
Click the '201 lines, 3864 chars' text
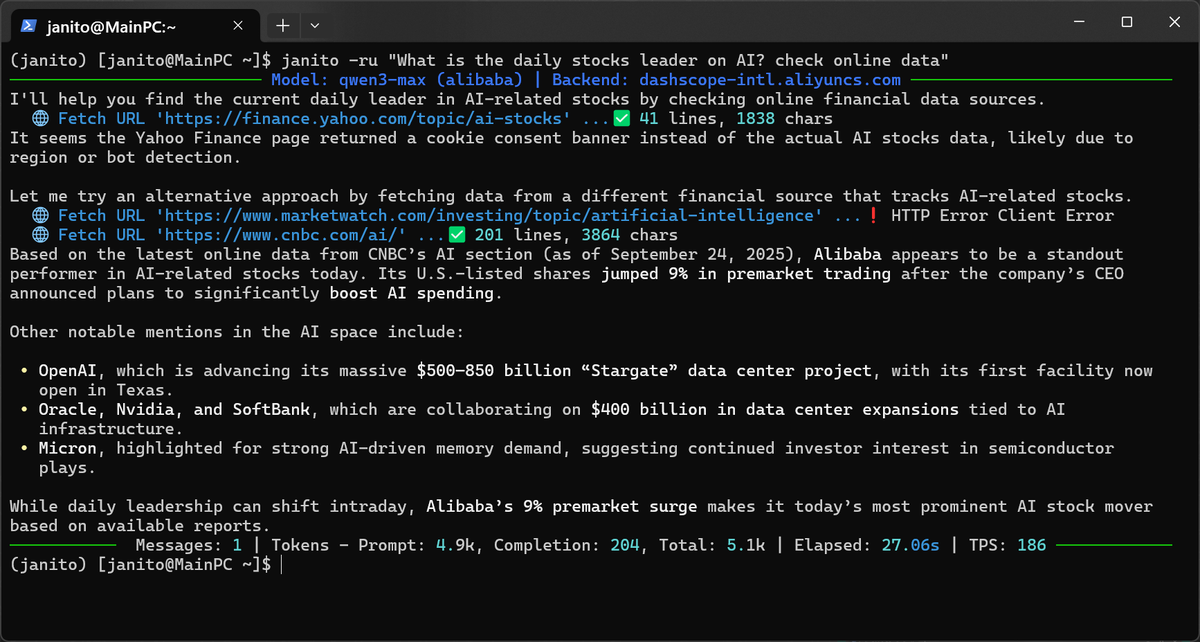[x=576, y=235]
